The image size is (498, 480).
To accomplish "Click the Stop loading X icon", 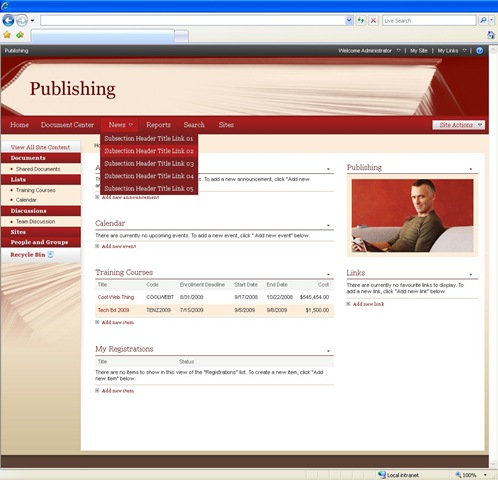I will 373,21.
